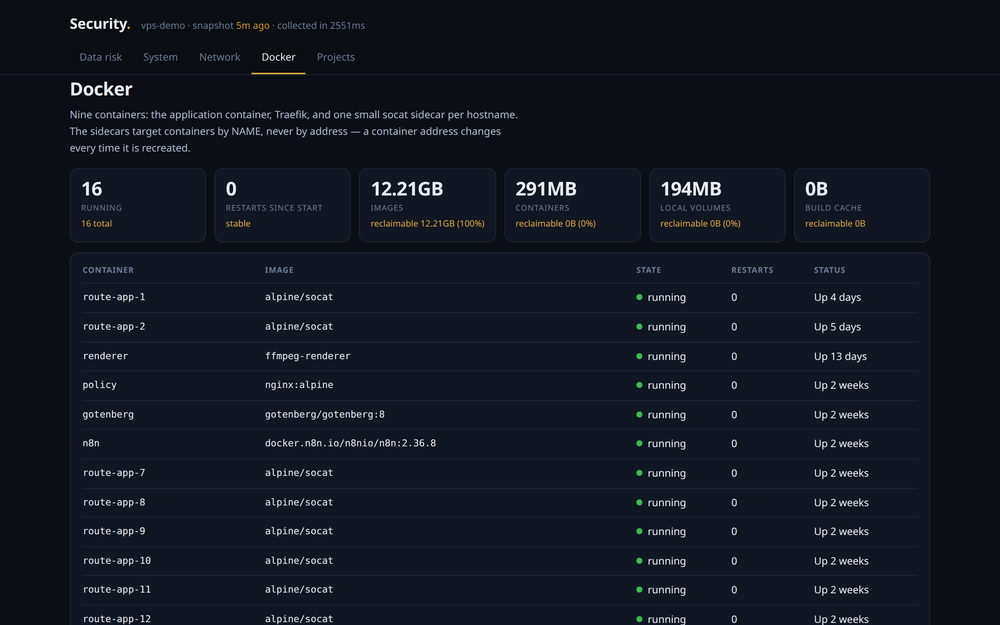1000x625 pixels.
Task: Select the 'Up 13 days' status
Action: (x=840, y=356)
